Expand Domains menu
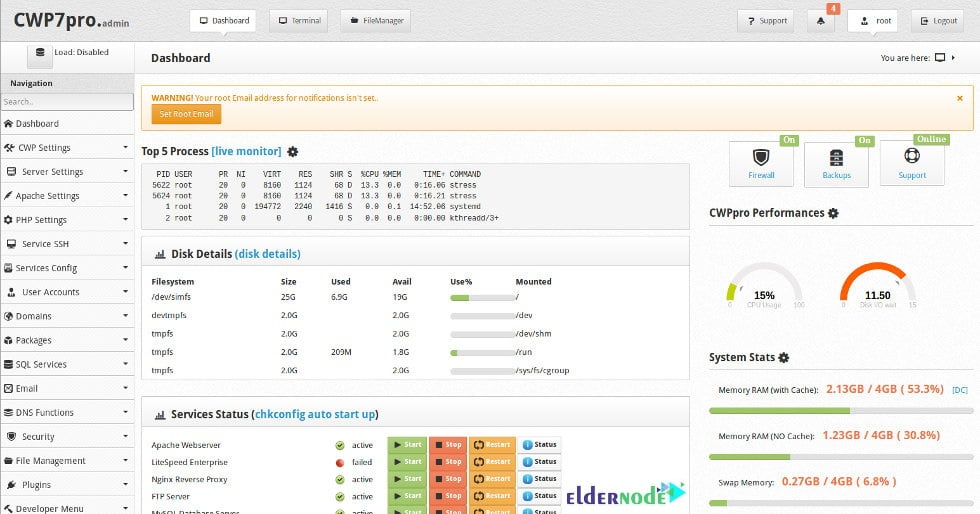Image resolution: width=980 pixels, height=514 pixels. tap(68, 316)
